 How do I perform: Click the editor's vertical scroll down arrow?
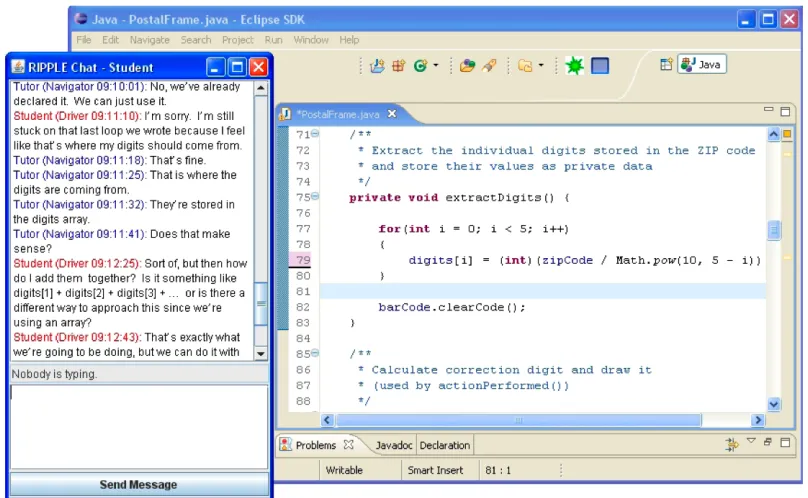pyautogui.click(x=773, y=404)
